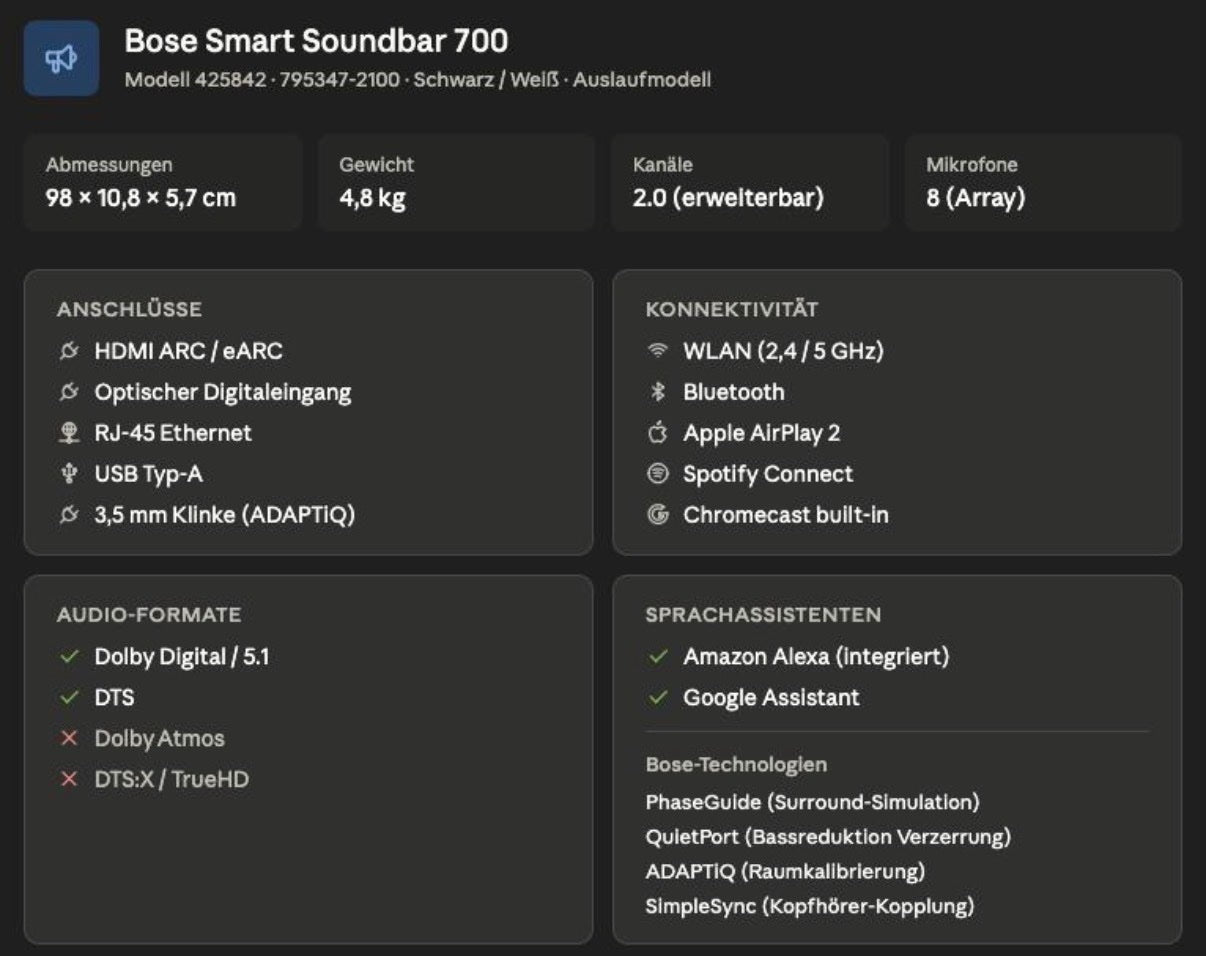This screenshot has width=1206, height=956.
Task: Click the Dolby Digital / 5.1 text
Action: pos(182,657)
